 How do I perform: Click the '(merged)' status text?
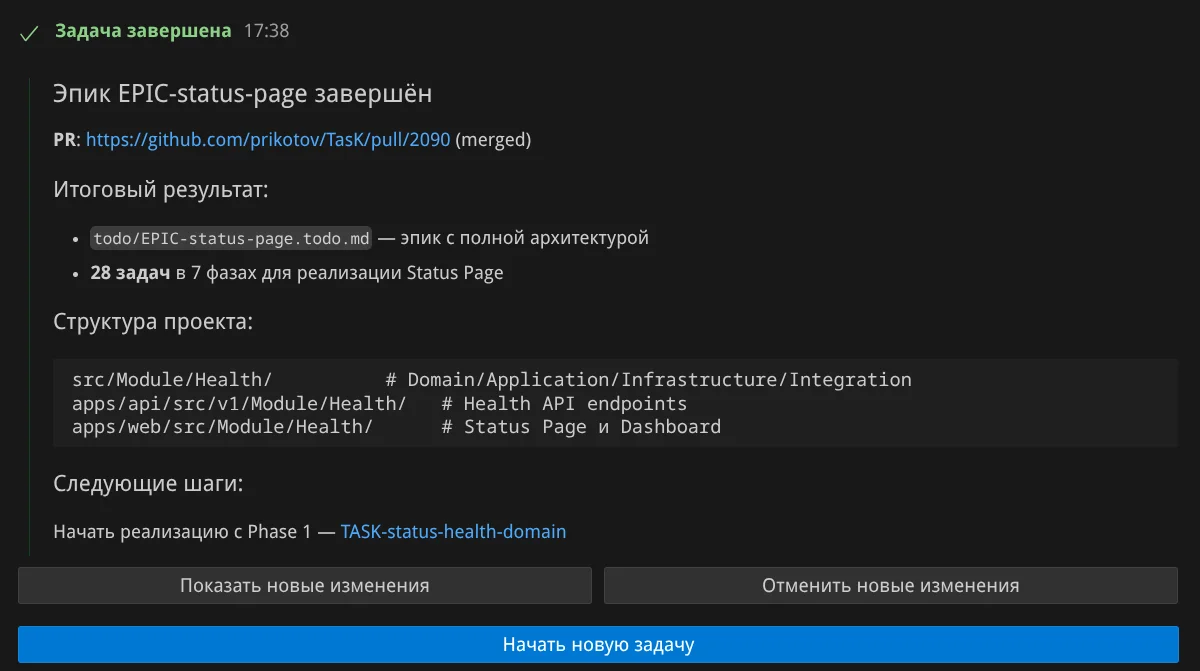[x=493, y=140]
